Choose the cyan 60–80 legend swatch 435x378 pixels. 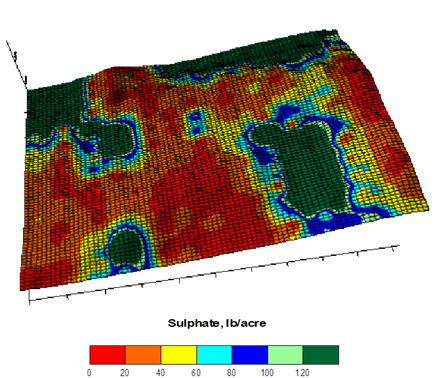[214, 355]
